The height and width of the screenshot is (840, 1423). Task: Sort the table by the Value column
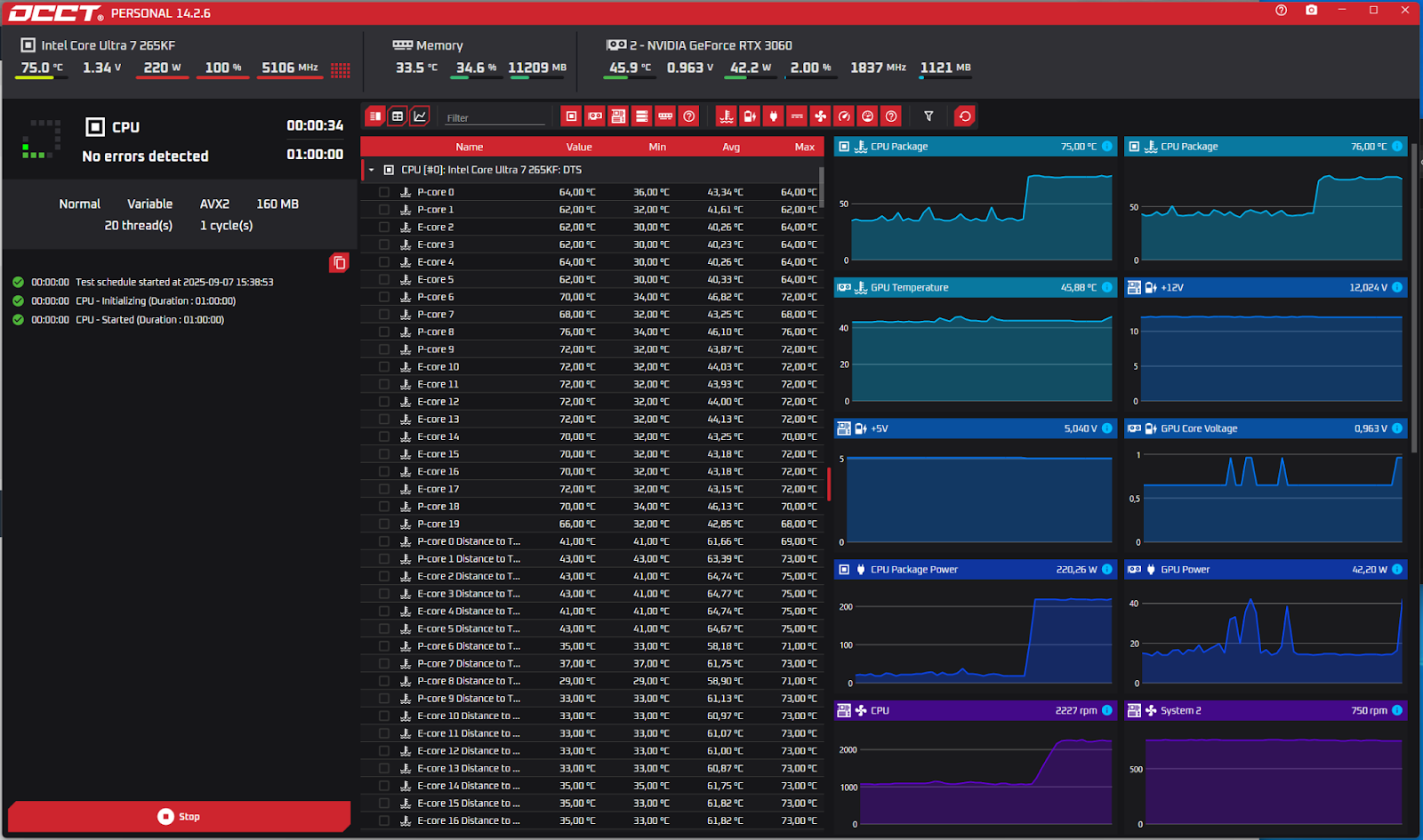(579, 147)
